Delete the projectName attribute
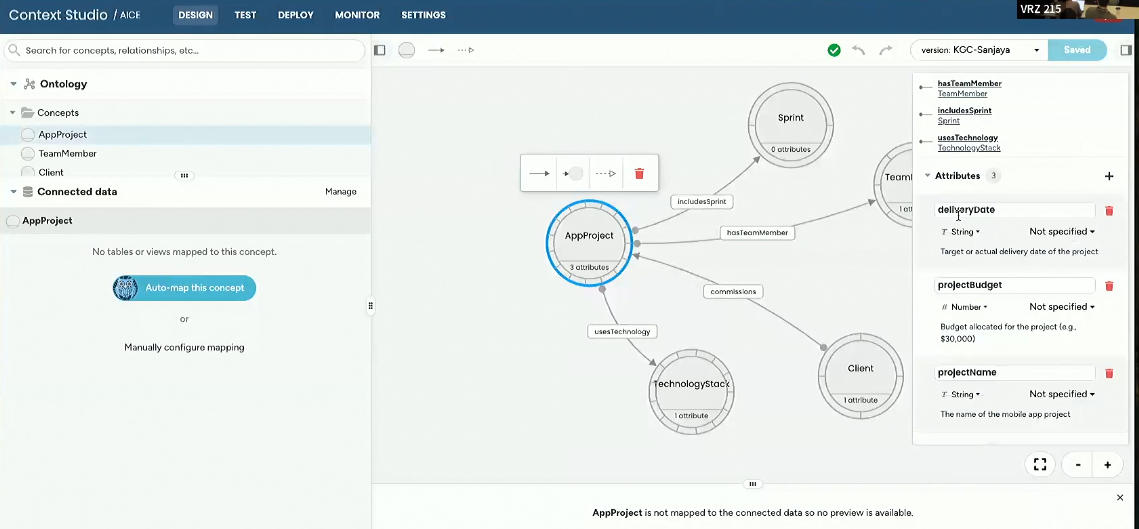This screenshot has height=529, width=1139. 1109,373
